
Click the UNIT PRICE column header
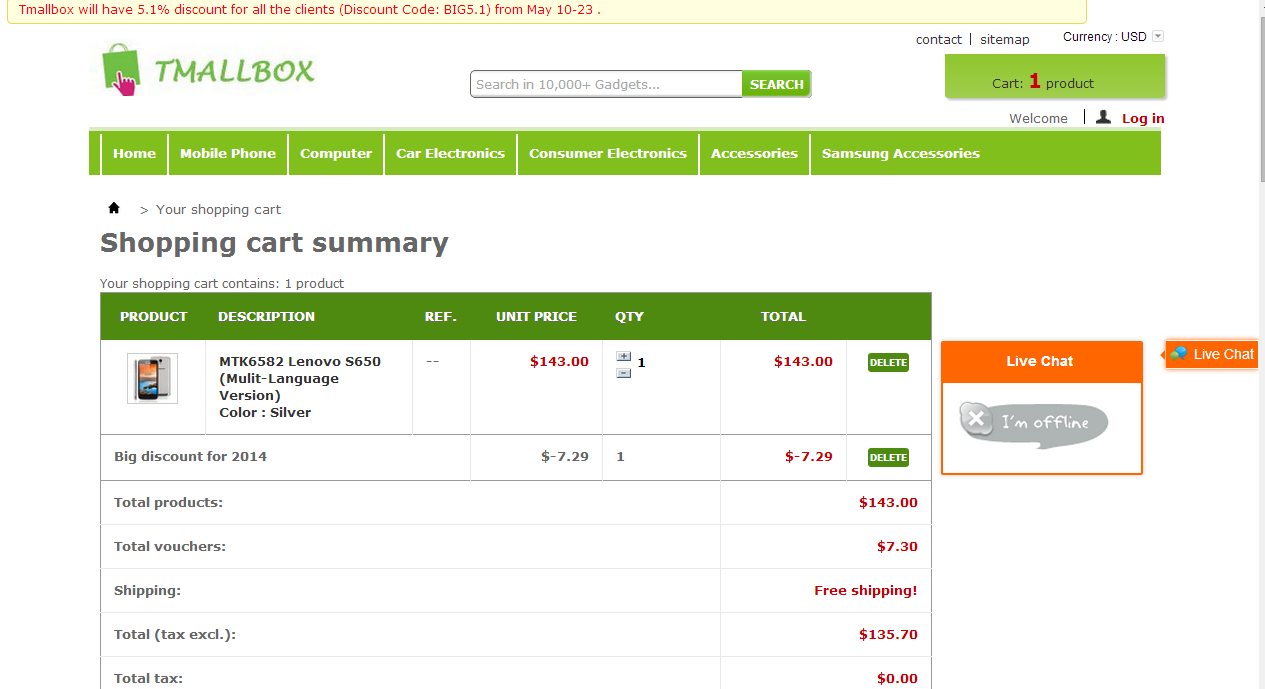(536, 316)
